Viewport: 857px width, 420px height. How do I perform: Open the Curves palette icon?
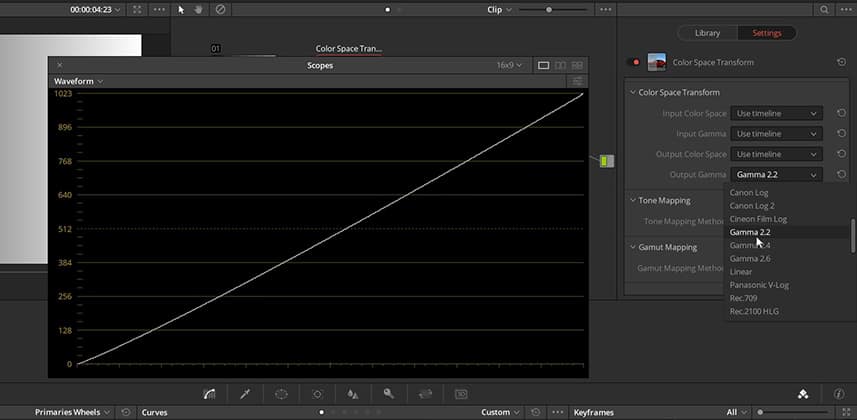(x=209, y=394)
